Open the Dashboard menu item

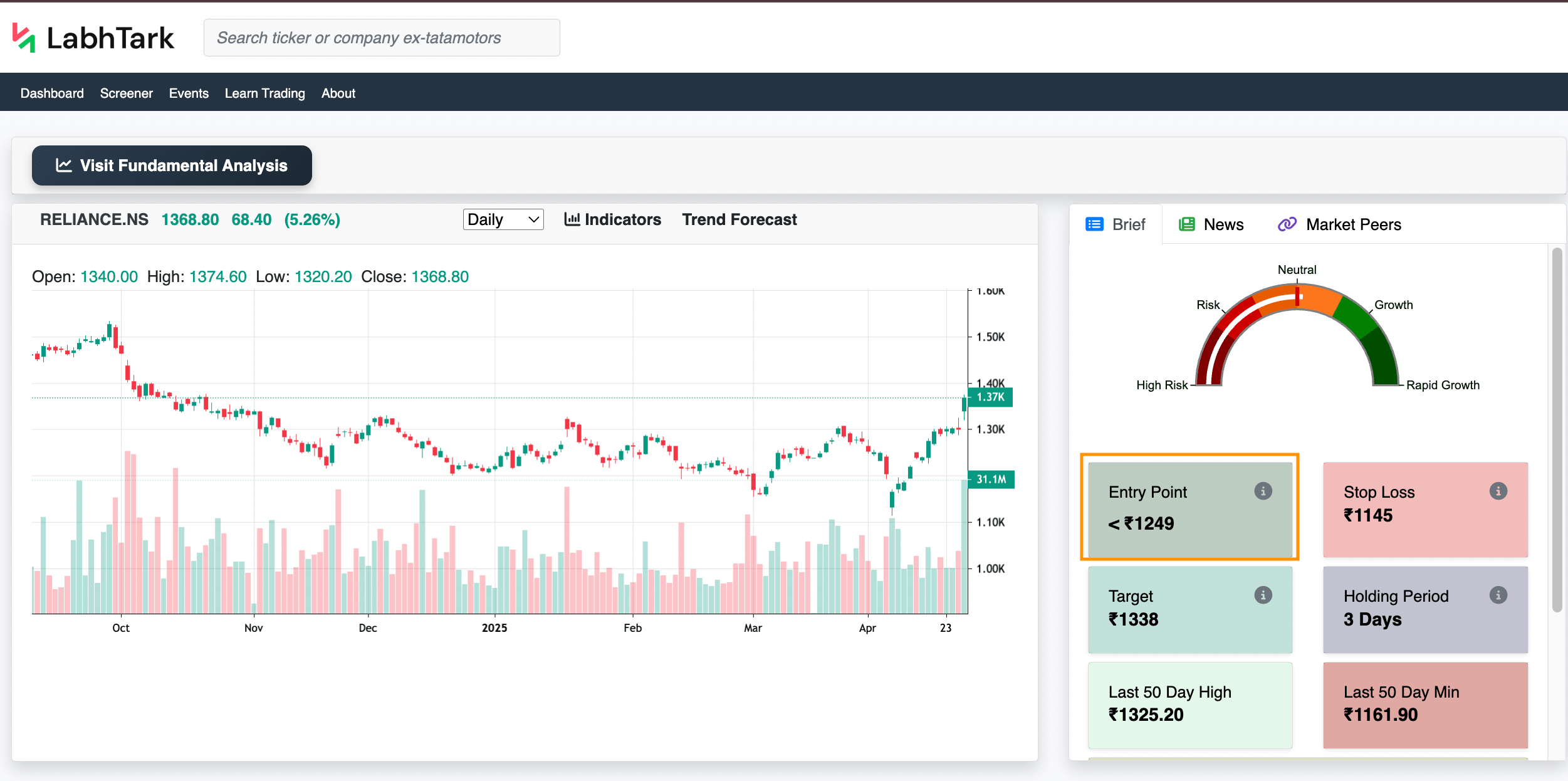52,93
